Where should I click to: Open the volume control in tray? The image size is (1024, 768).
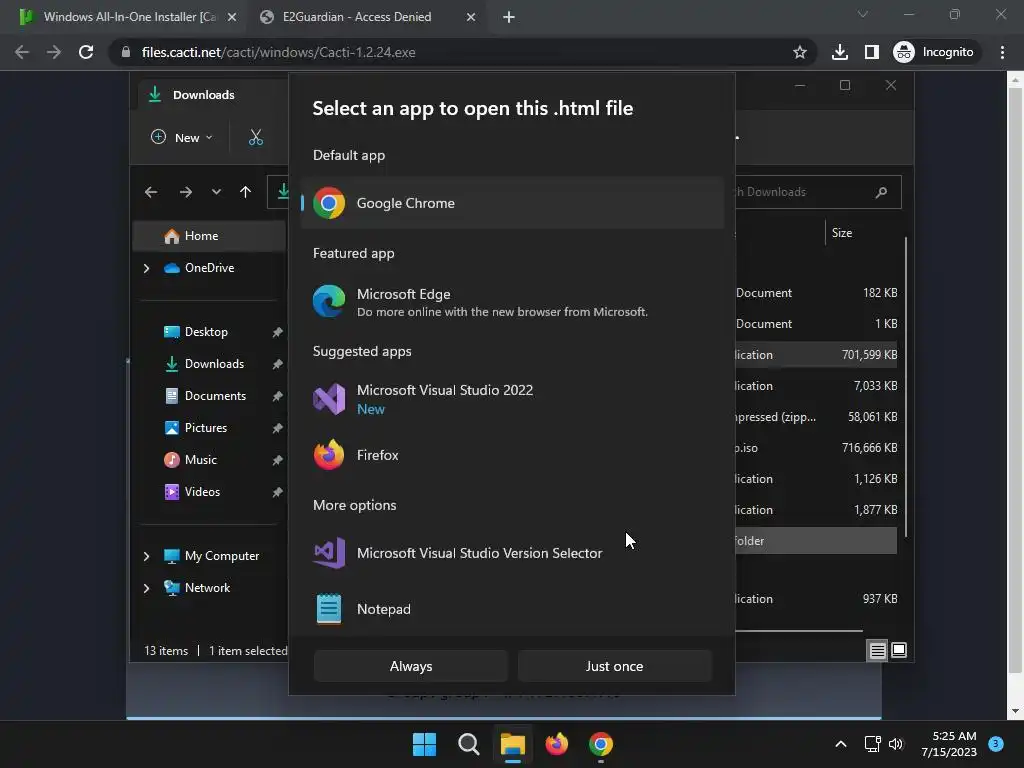pos(896,744)
